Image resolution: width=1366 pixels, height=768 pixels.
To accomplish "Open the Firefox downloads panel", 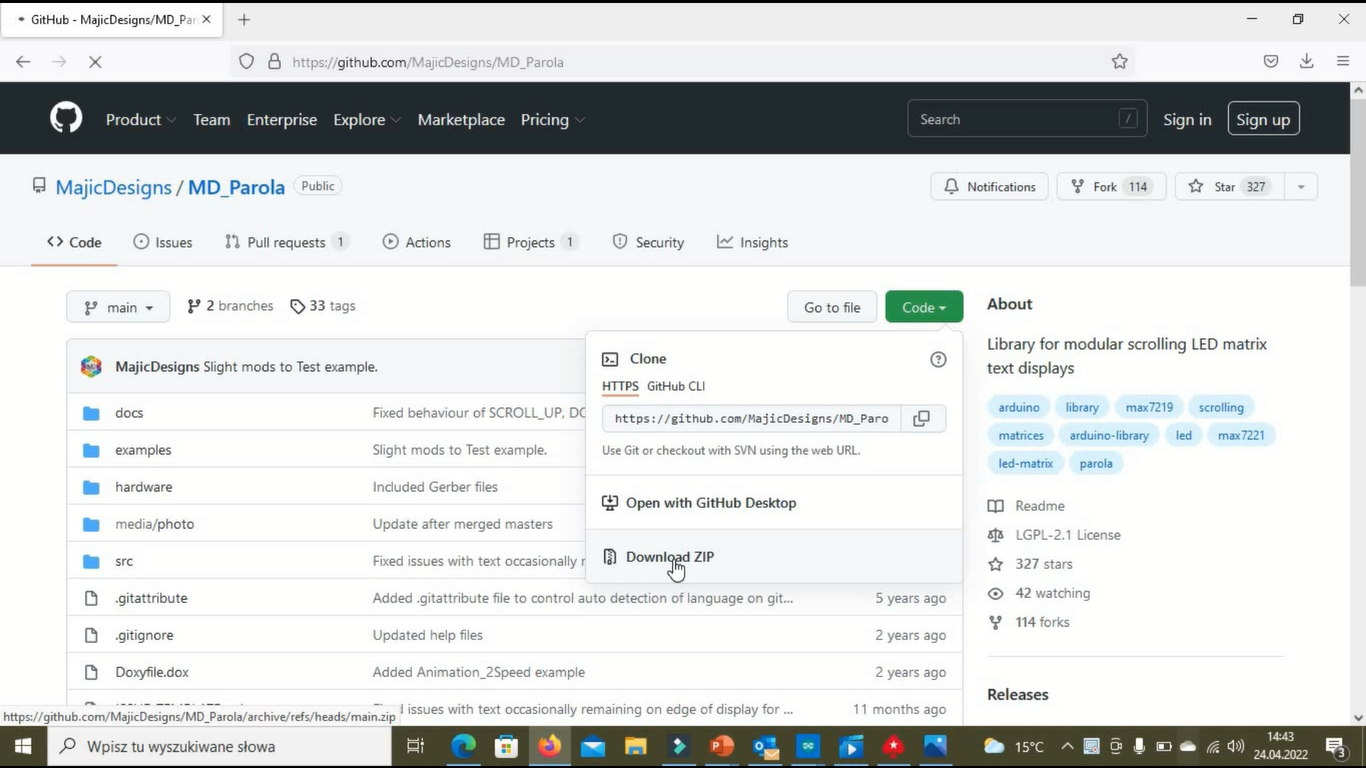I will point(1306,62).
